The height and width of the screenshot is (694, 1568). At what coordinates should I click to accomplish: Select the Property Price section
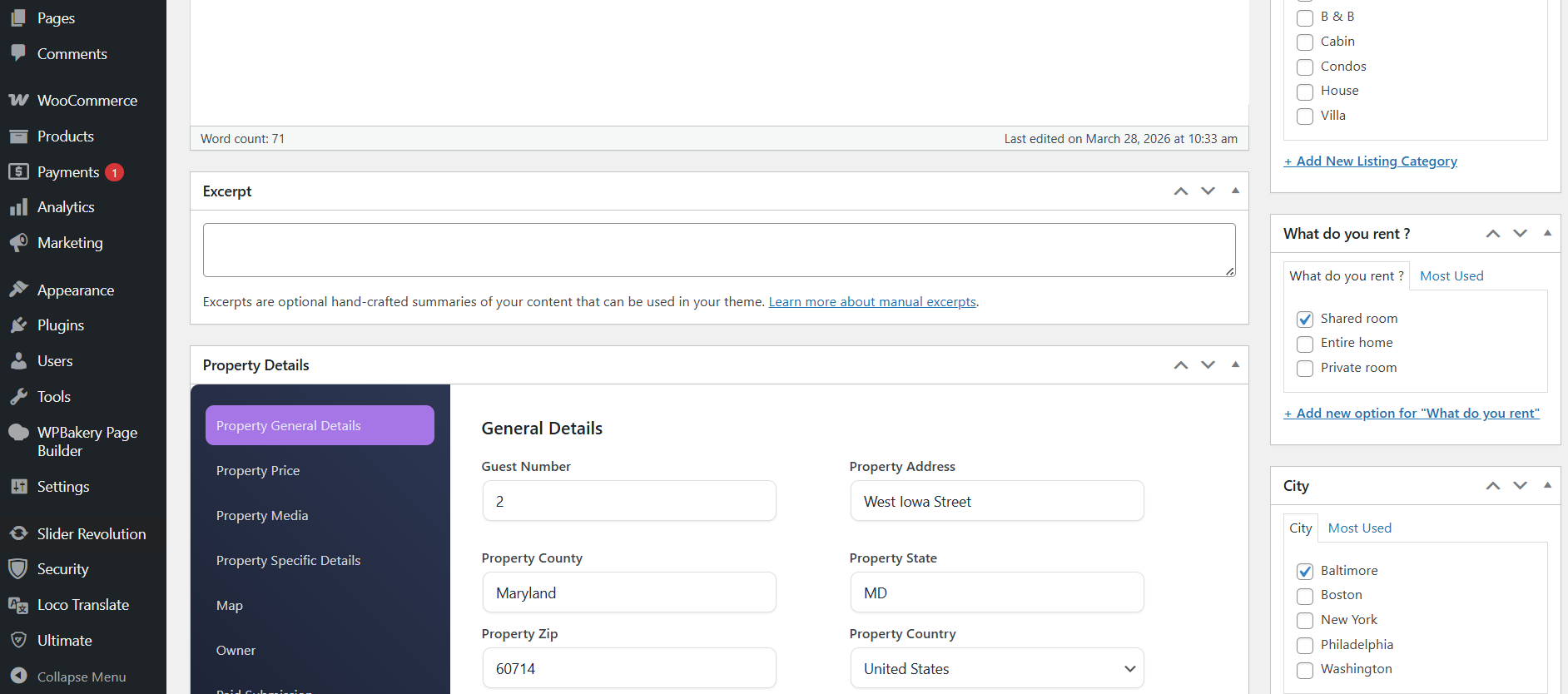point(258,471)
